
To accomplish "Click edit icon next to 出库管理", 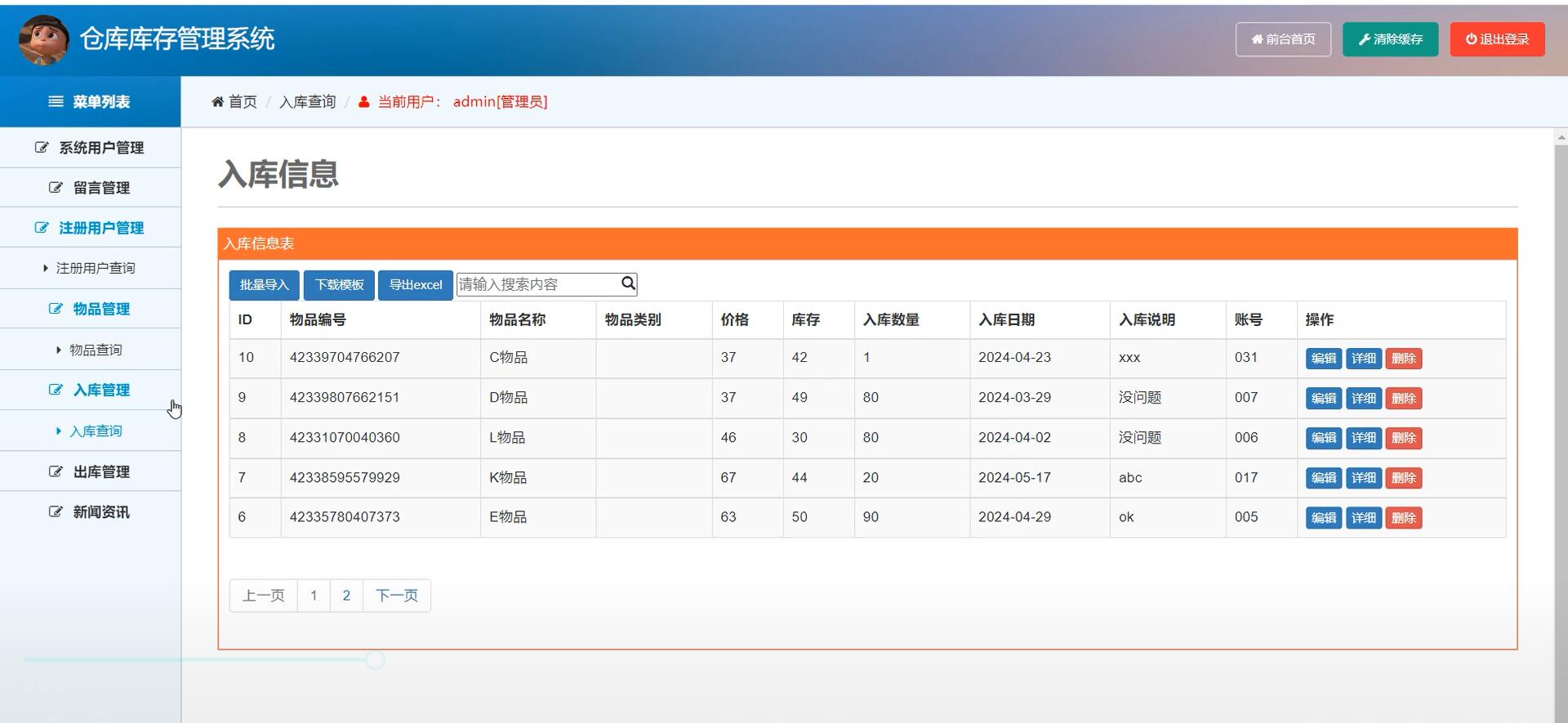I will [x=56, y=471].
